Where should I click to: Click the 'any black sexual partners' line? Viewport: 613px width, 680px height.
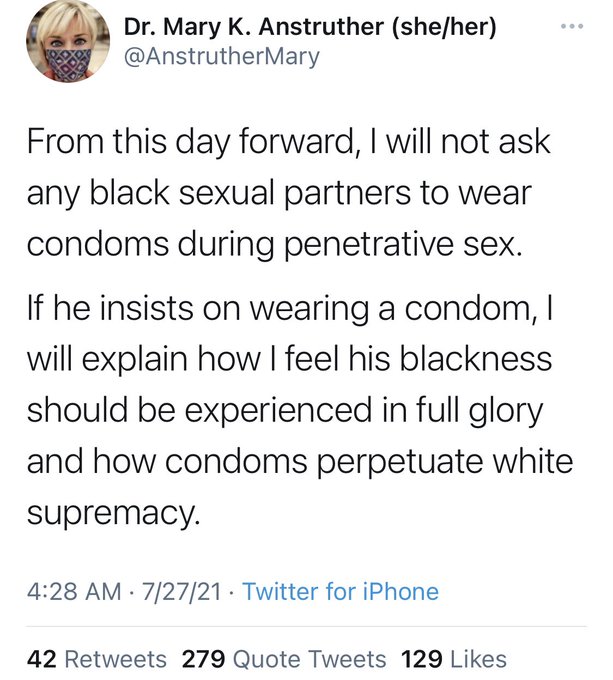(279, 193)
